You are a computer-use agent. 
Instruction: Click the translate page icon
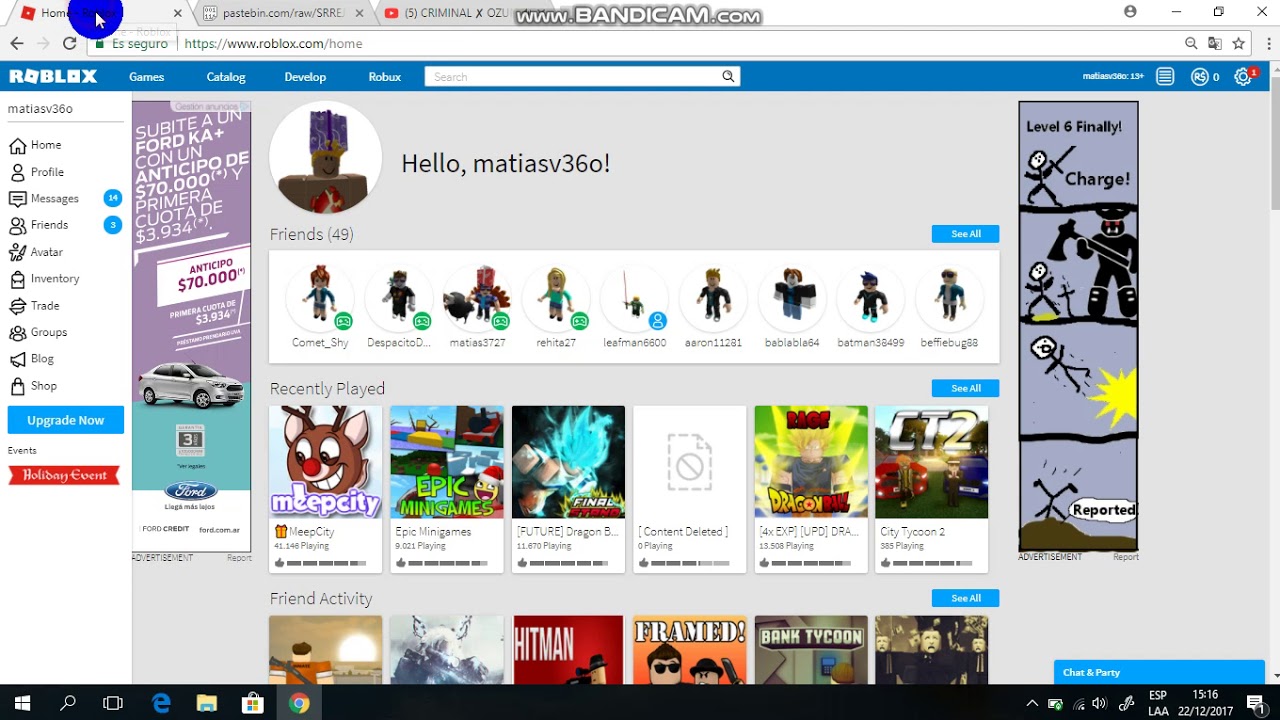[1214, 43]
